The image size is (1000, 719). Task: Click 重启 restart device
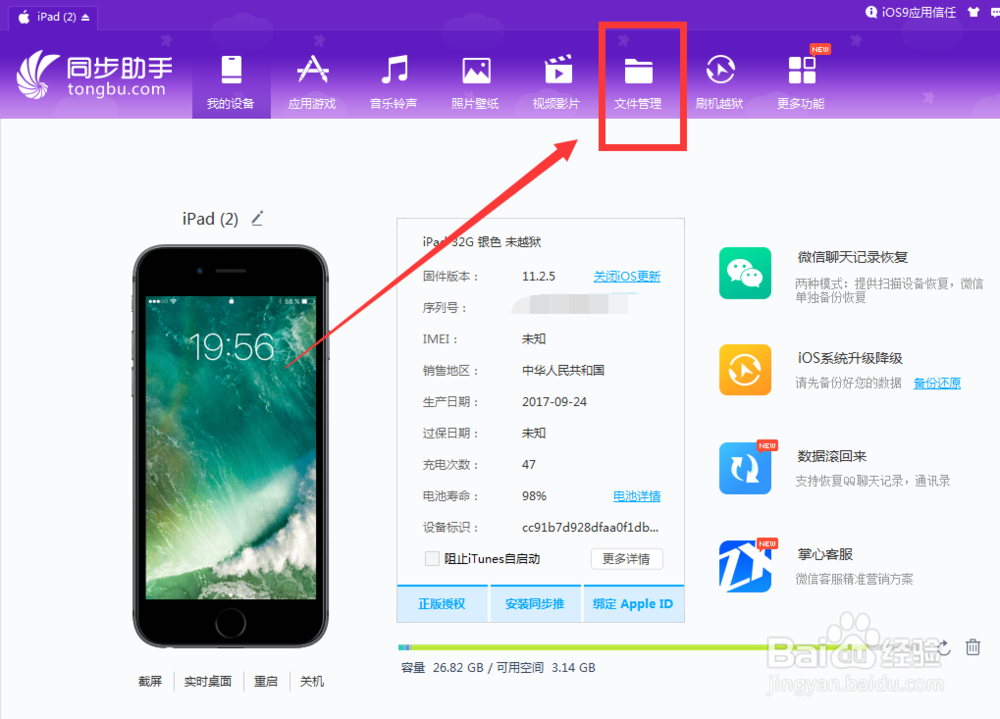coord(266,681)
